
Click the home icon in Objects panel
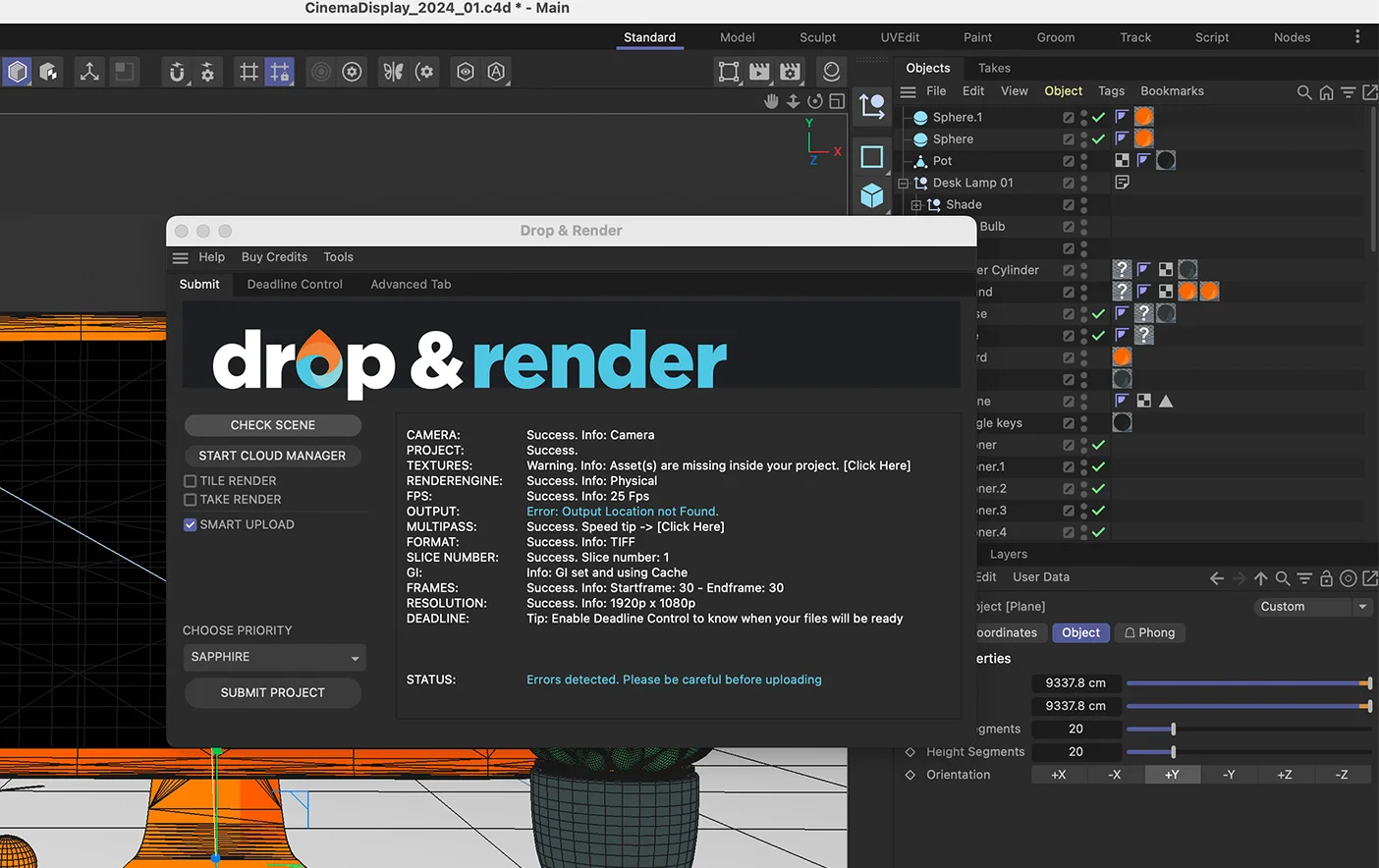[1326, 92]
